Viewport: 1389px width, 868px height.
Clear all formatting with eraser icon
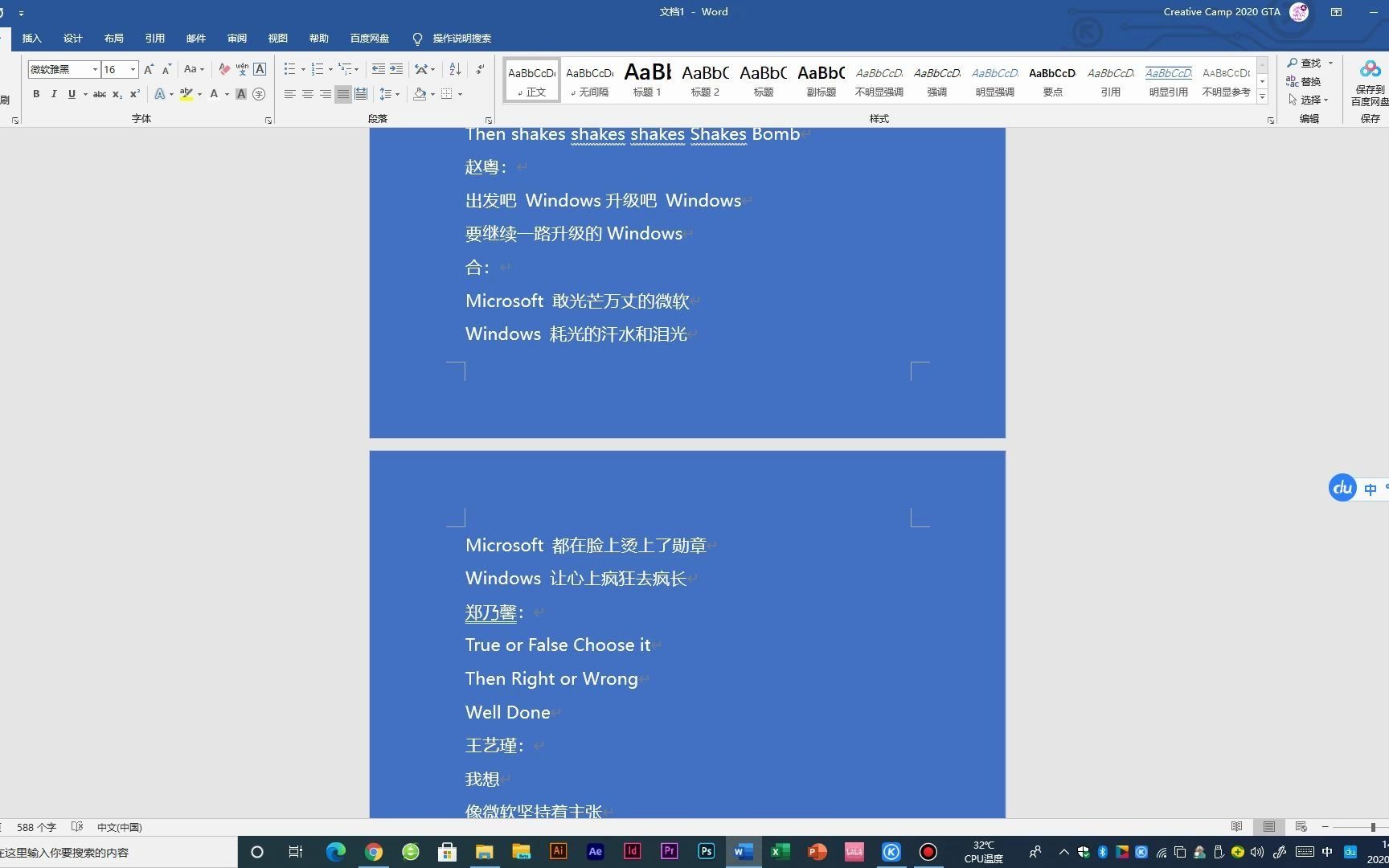click(224, 69)
